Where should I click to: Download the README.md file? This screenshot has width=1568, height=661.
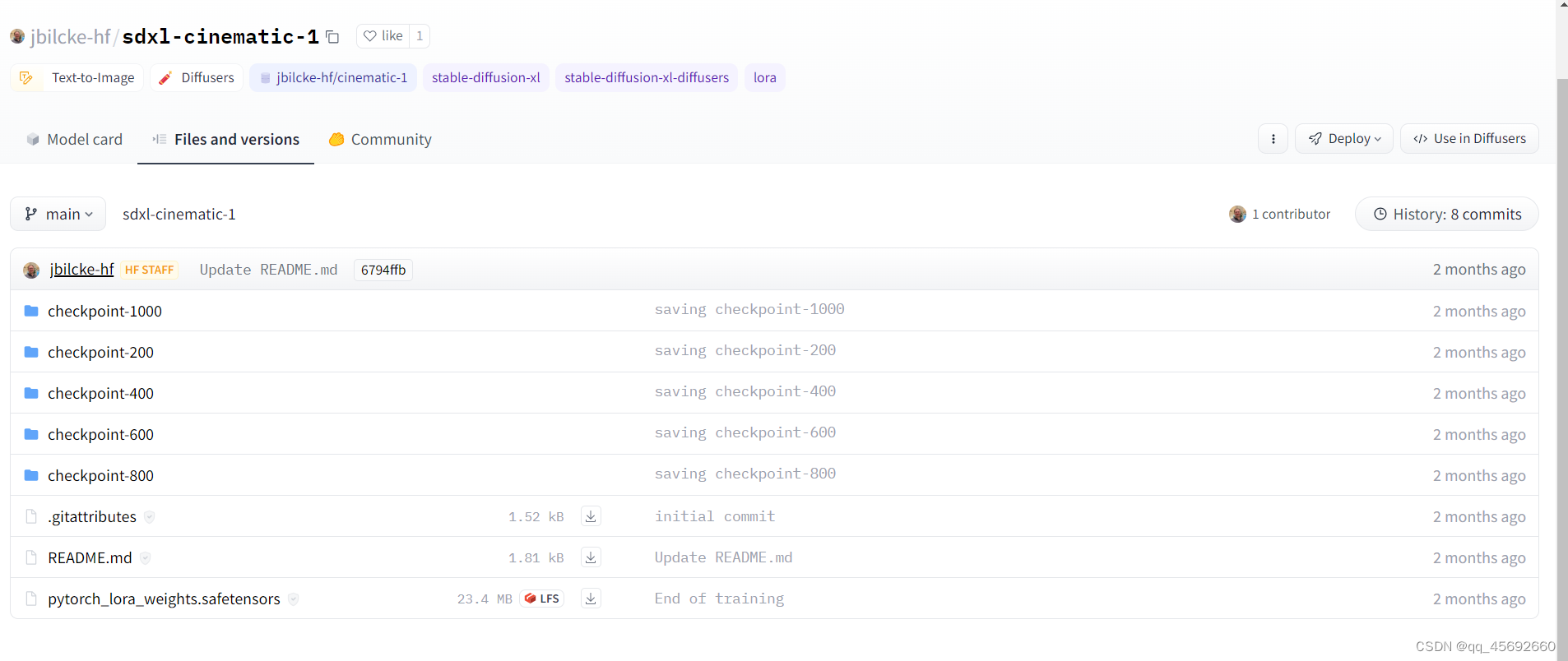pyautogui.click(x=591, y=557)
